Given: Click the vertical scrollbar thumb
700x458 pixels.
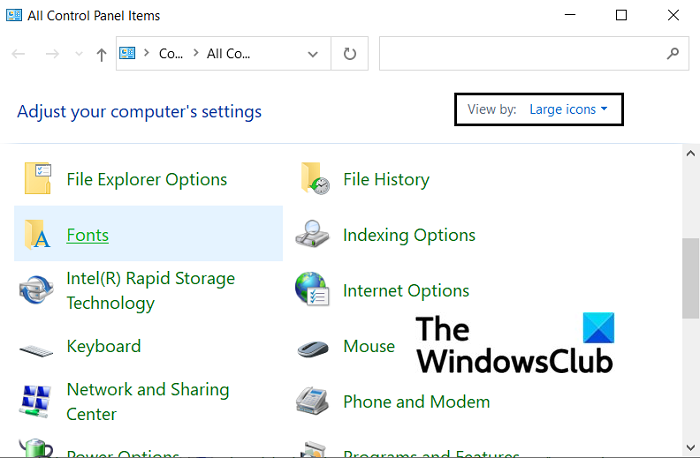Looking at the screenshot, I should 690,278.
